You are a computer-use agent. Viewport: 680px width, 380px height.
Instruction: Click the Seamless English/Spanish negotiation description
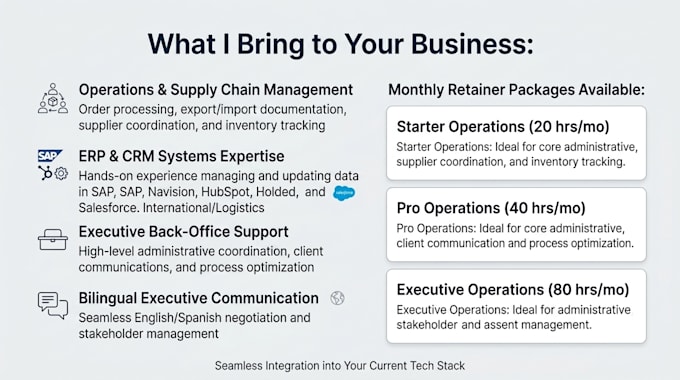click(x=194, y=326)
